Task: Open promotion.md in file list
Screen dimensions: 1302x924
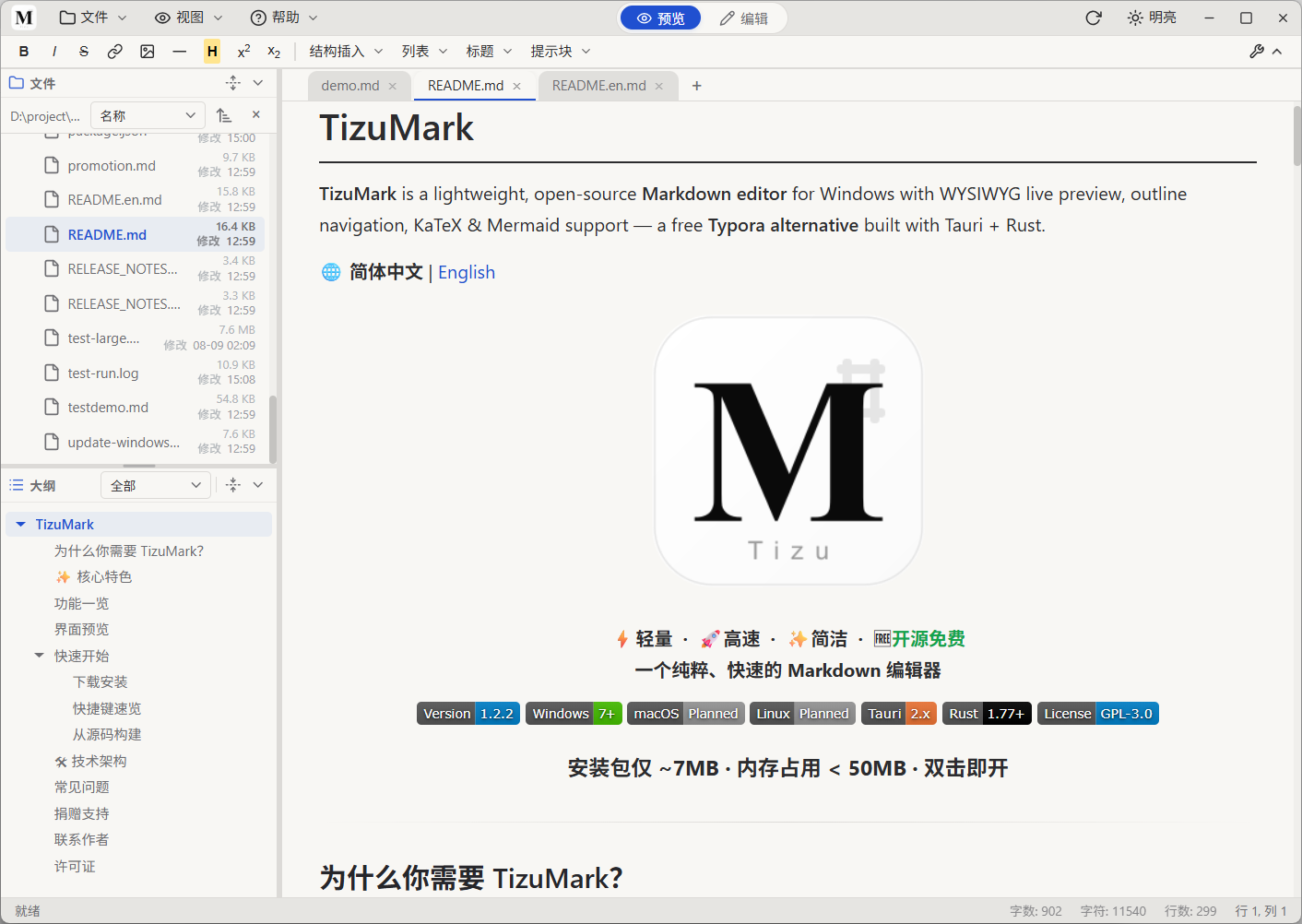Action: pyautogui.click(x=135, y=166)
